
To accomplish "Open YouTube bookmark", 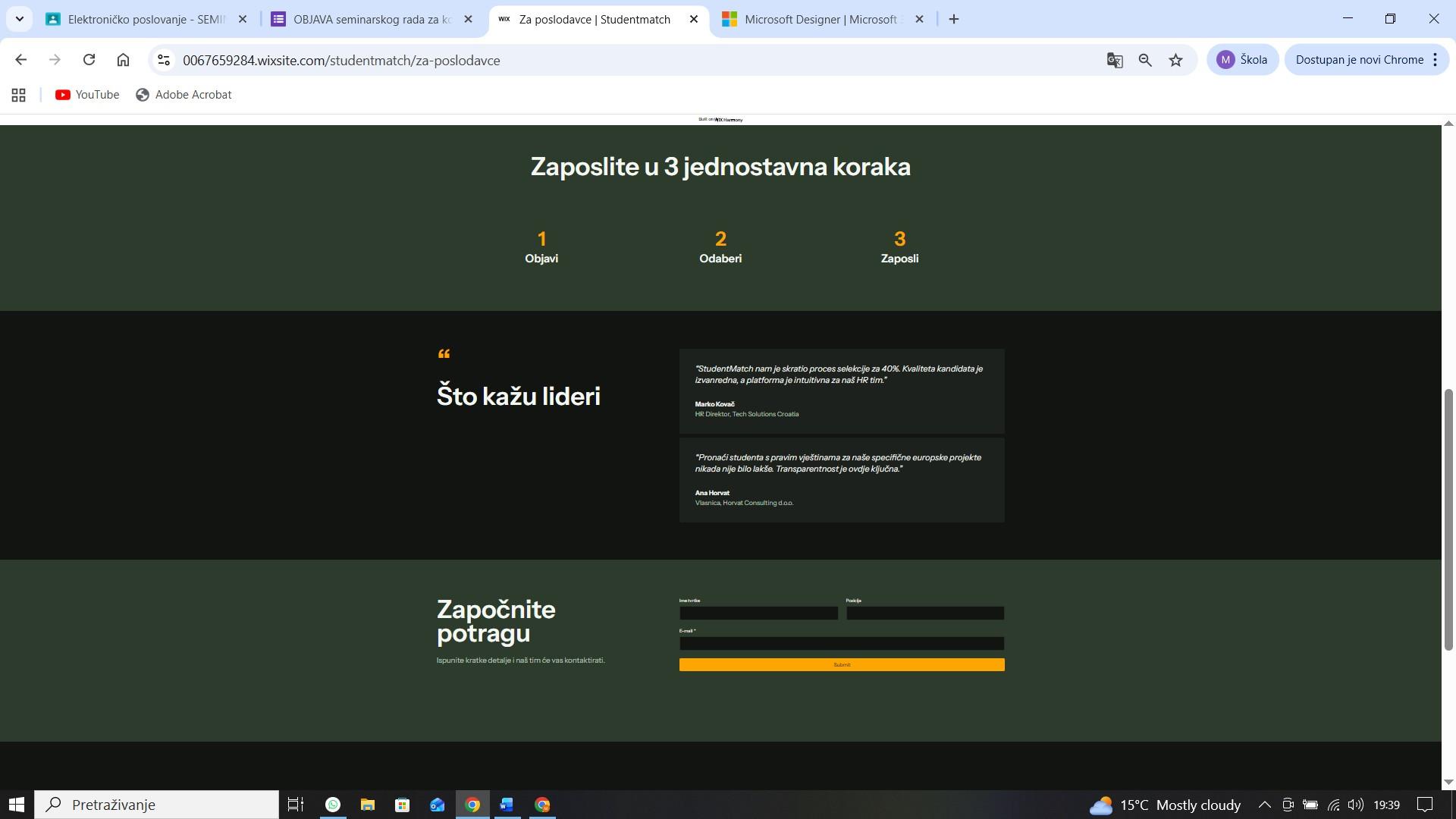I will tap(87, 95).
